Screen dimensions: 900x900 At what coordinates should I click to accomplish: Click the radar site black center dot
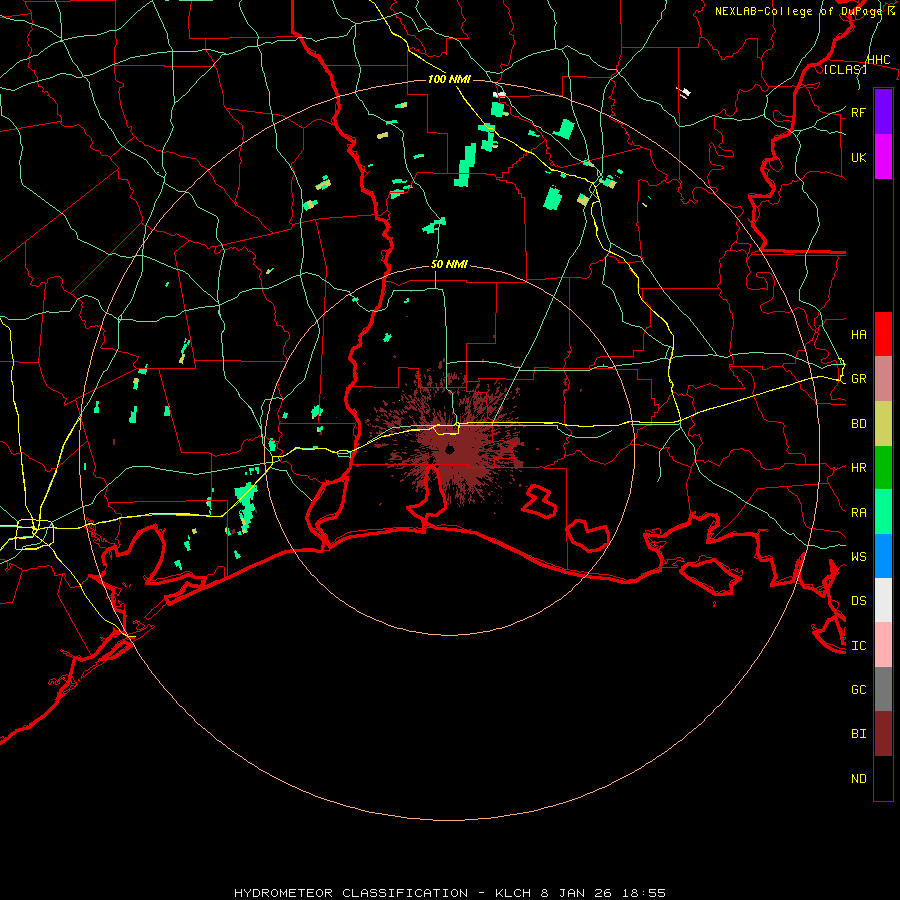point(450,451)
